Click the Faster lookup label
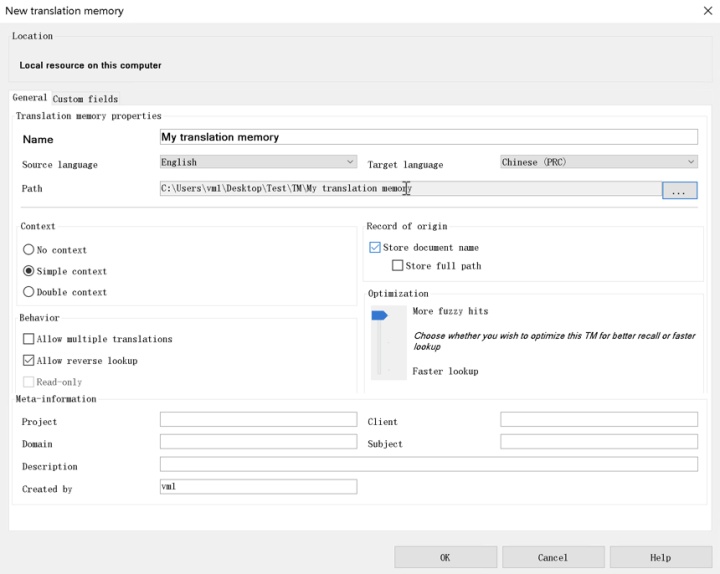The image size is (720, 574). click(445, 371)
